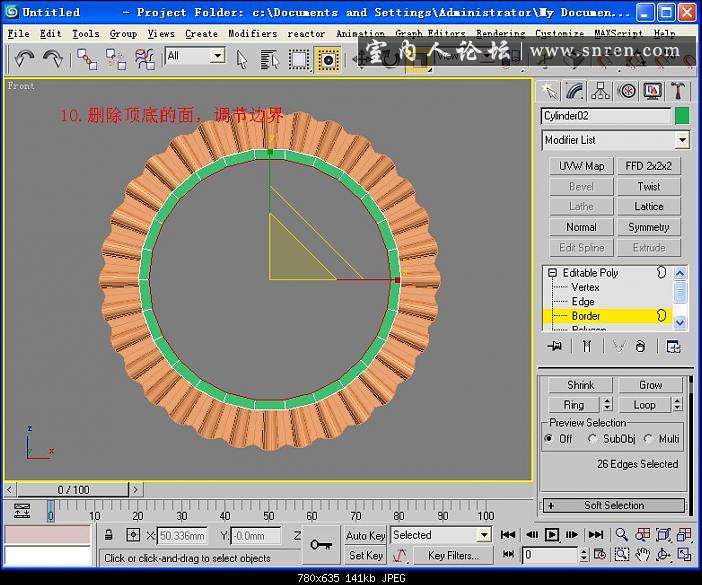Toggle the Window/Crossing selection icon

[x=328, y=60]
